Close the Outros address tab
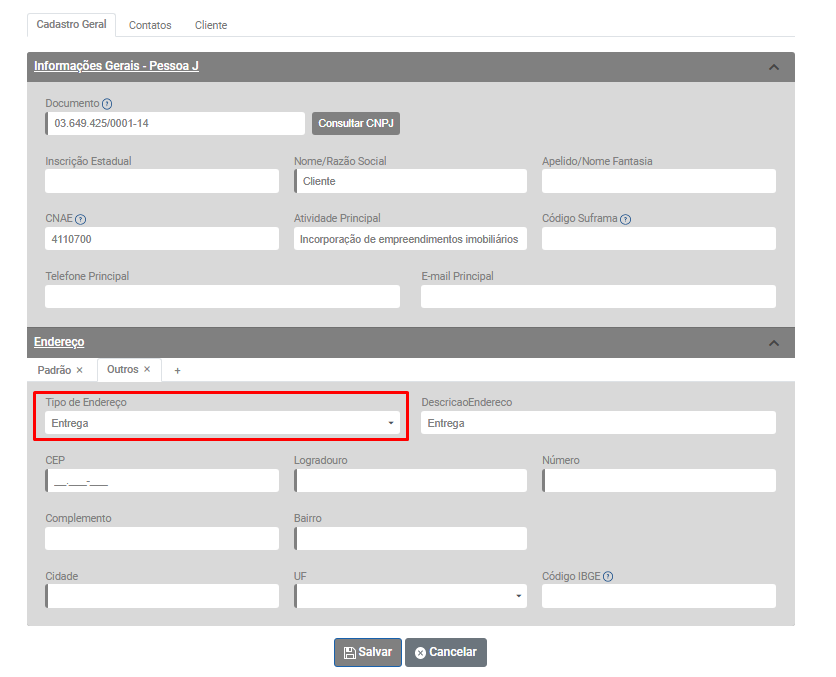 tap(147, 369)
